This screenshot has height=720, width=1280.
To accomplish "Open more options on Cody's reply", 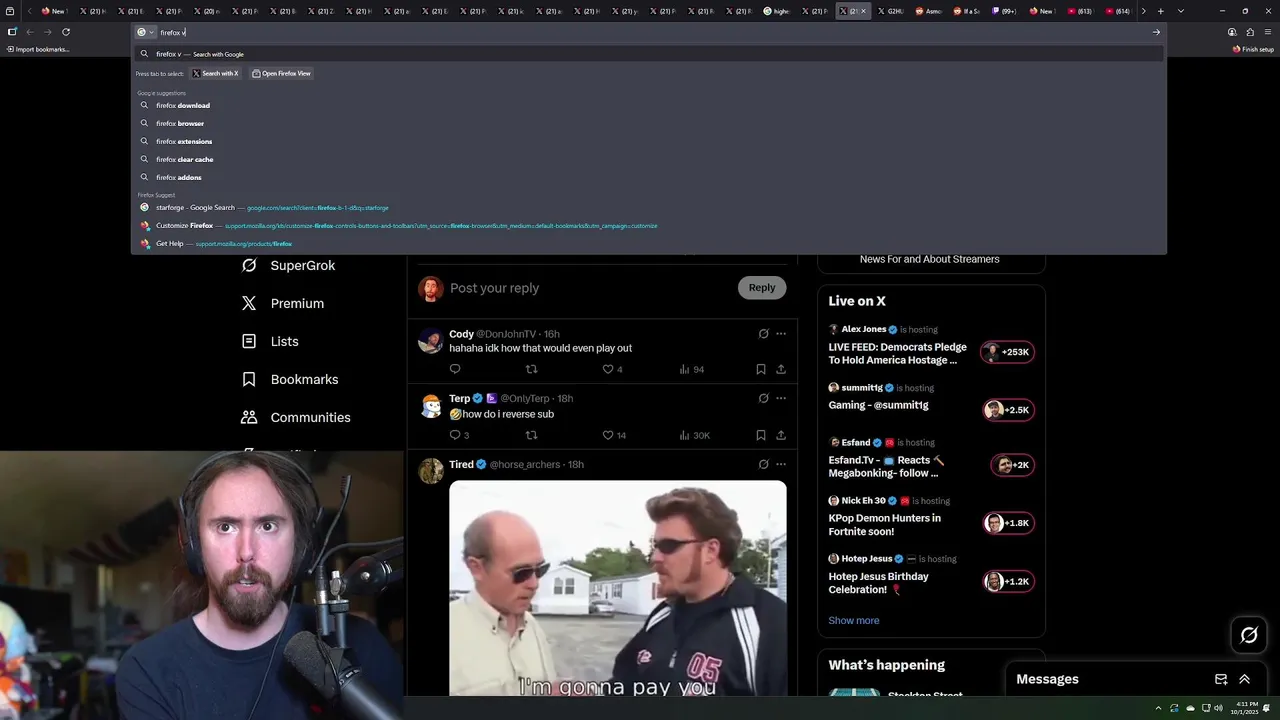I will click(x=781, y=334).
